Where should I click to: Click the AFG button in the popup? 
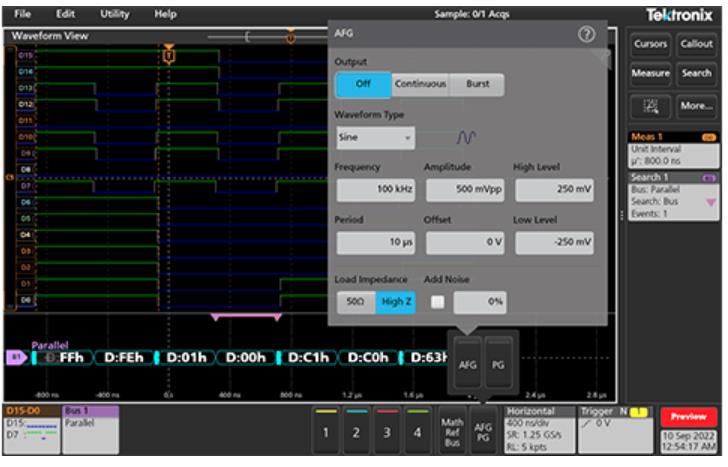click(467, 365)
